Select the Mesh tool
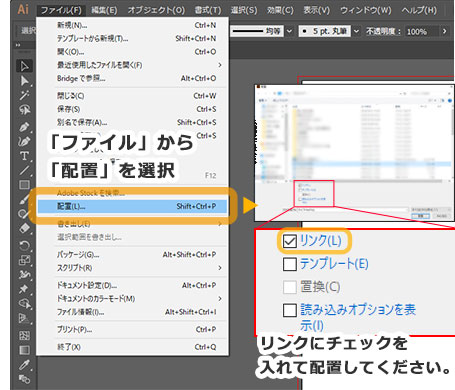455x390 pixels. click(24, 335)
